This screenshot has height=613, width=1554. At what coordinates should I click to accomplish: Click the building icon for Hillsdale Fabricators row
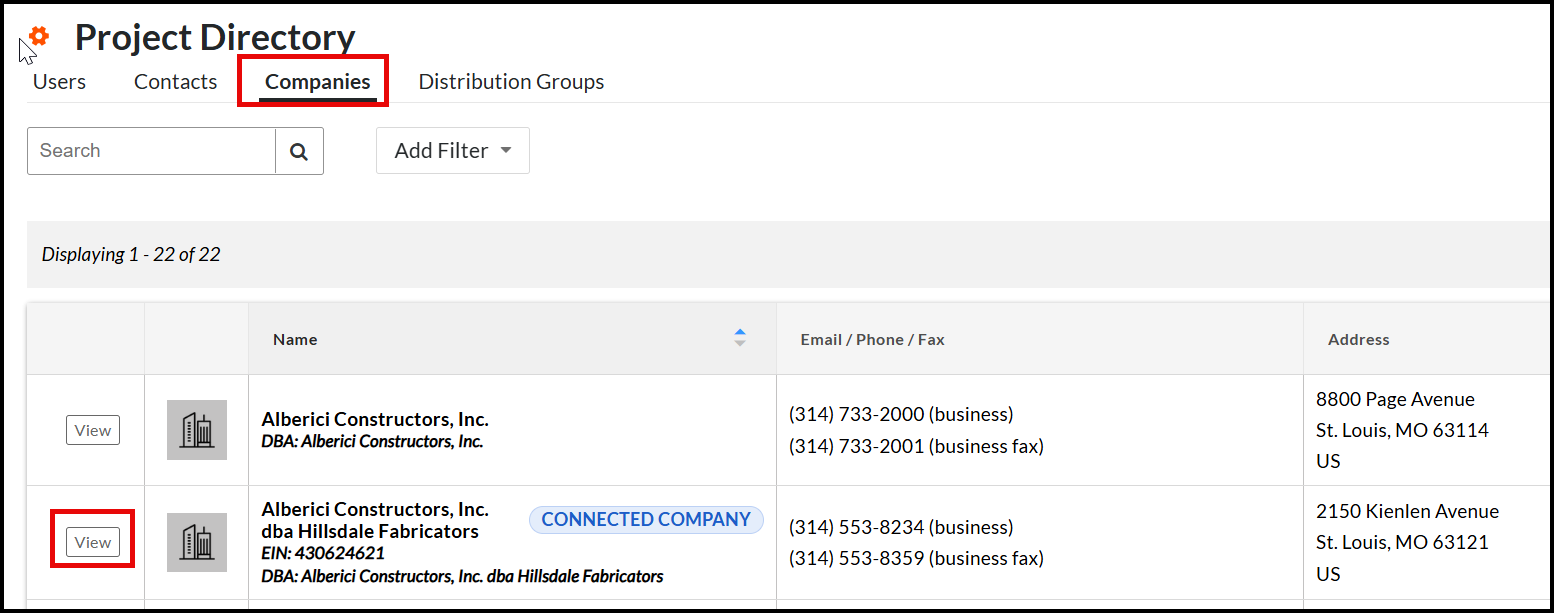click(x=197, y=542)
